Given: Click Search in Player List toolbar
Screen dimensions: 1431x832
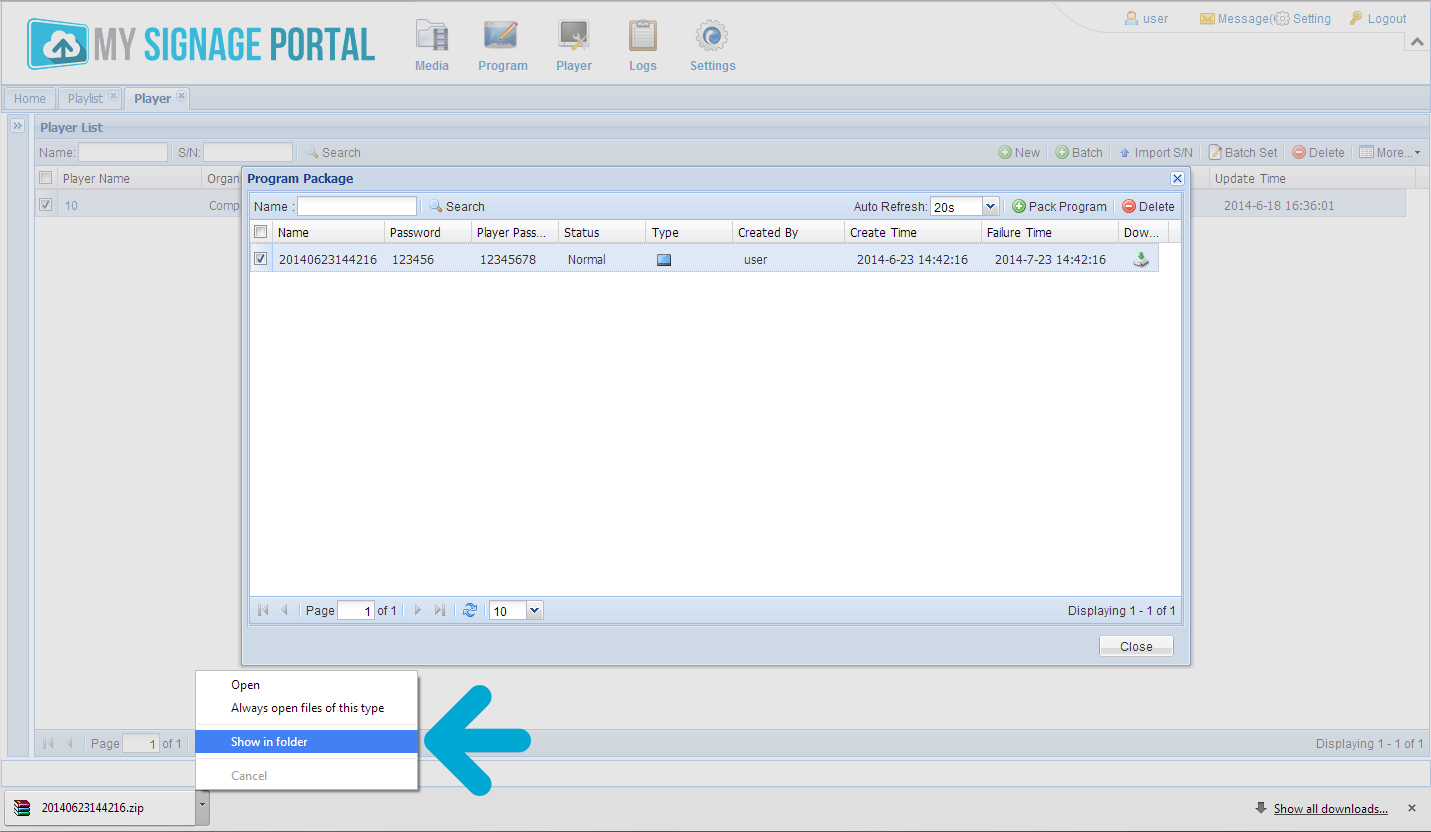Looking at the screenshot, I should 333,152.
